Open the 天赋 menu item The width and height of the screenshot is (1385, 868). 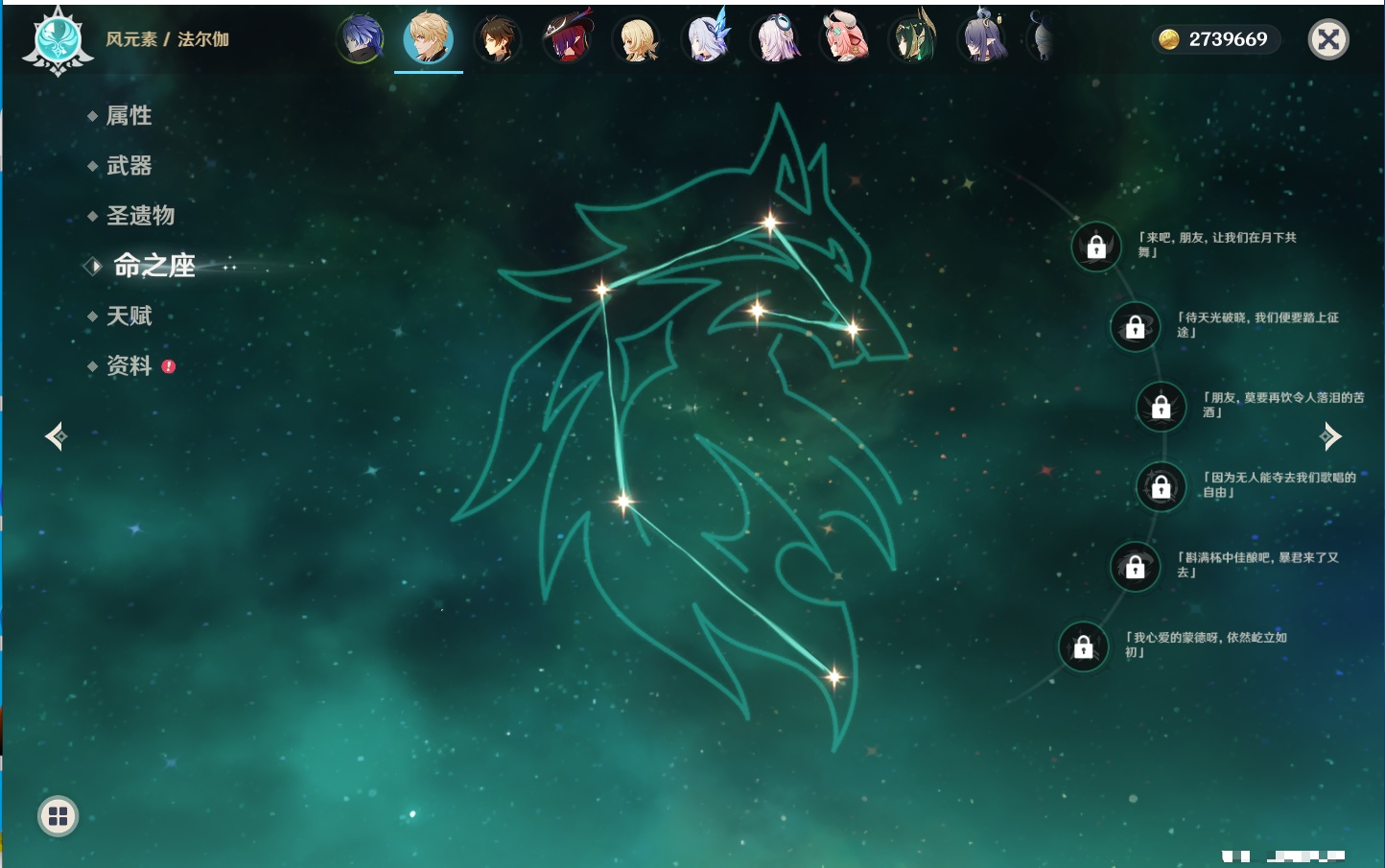tap(129, 317)
